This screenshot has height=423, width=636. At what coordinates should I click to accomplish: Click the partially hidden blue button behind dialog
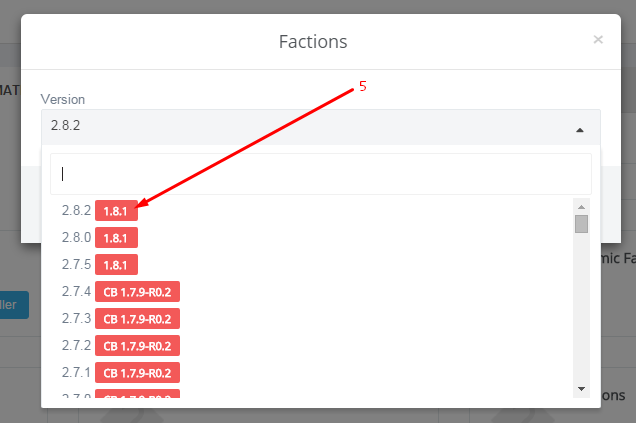point(11,305)
